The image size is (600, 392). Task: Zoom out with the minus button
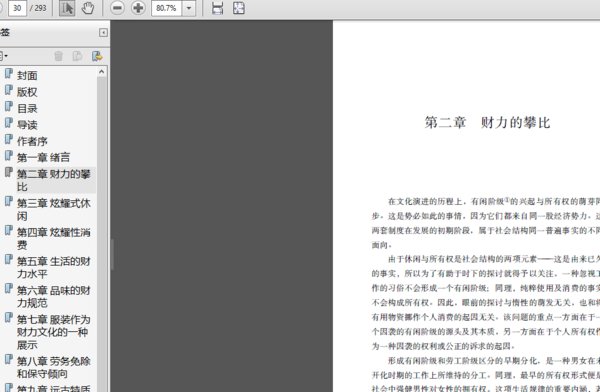tap(117, 8)
